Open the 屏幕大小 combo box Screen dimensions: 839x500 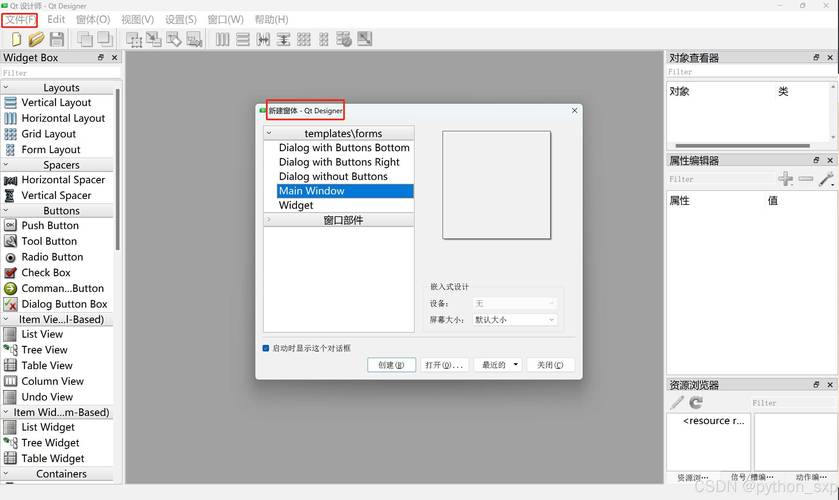[515, 320]
